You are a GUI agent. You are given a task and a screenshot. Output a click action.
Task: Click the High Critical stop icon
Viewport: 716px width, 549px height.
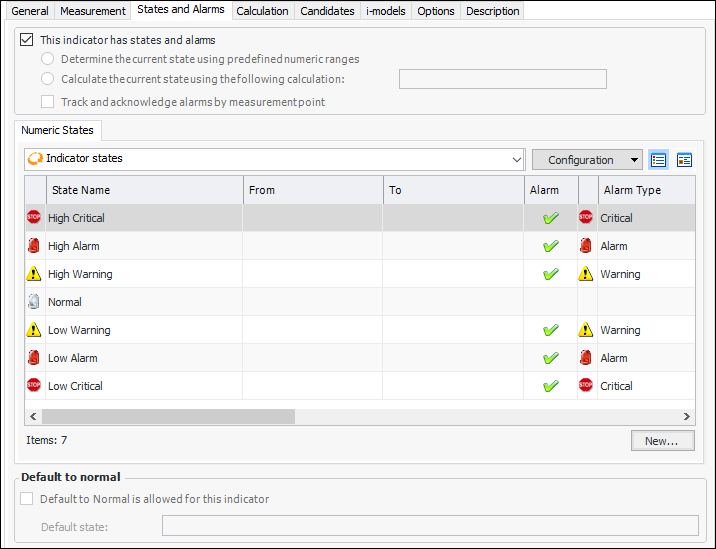point(34,218)
